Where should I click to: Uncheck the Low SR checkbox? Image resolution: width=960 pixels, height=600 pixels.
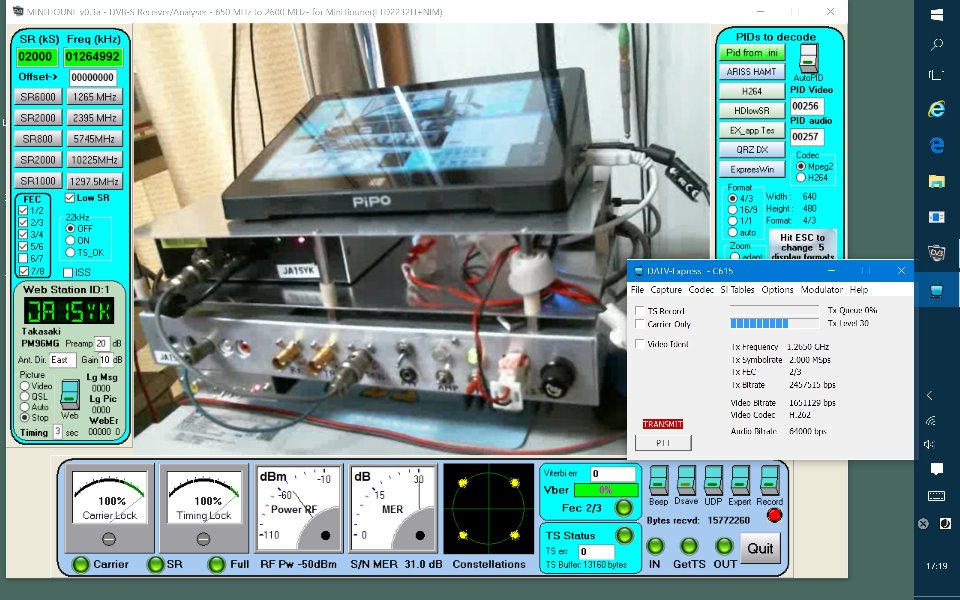point(69,198)
